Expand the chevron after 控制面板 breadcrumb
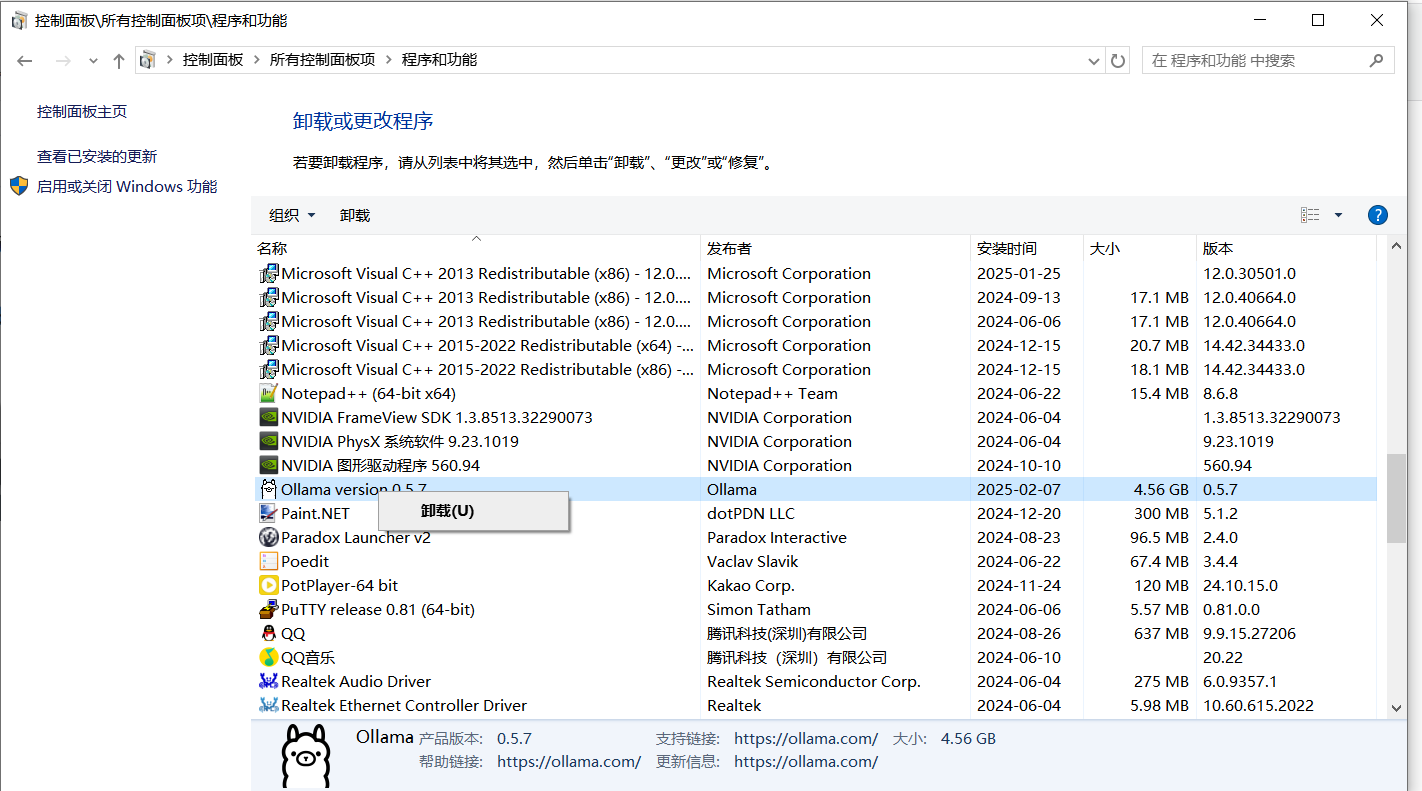 pos(256,60)
